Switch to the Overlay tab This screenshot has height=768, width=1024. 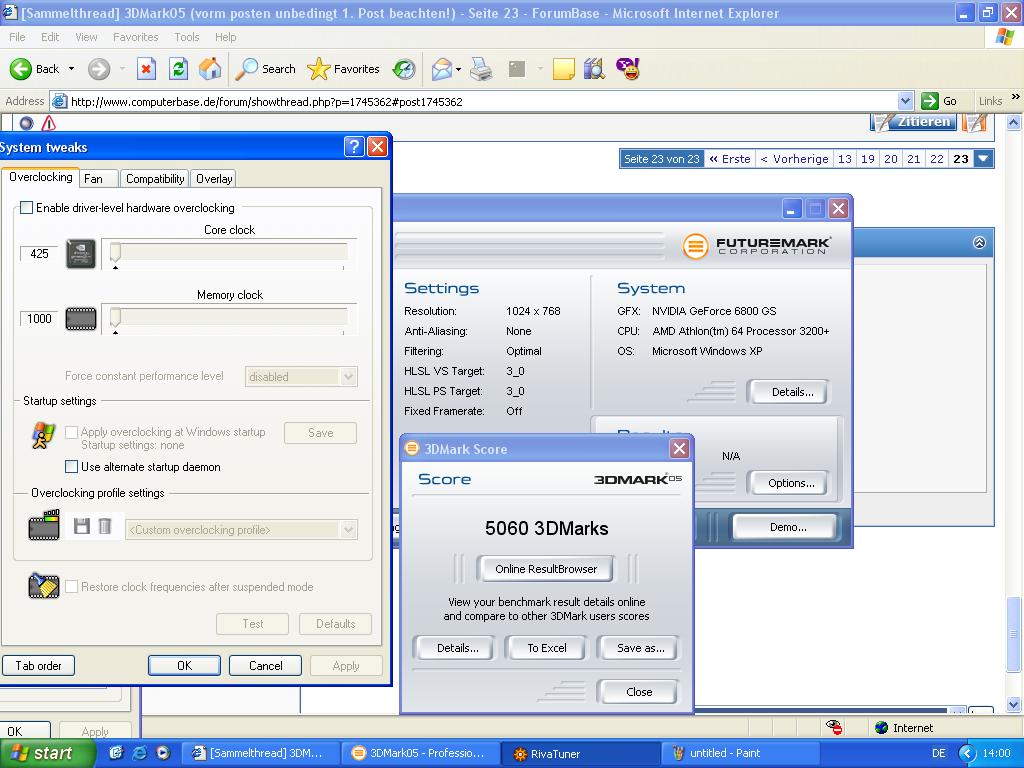214,178
